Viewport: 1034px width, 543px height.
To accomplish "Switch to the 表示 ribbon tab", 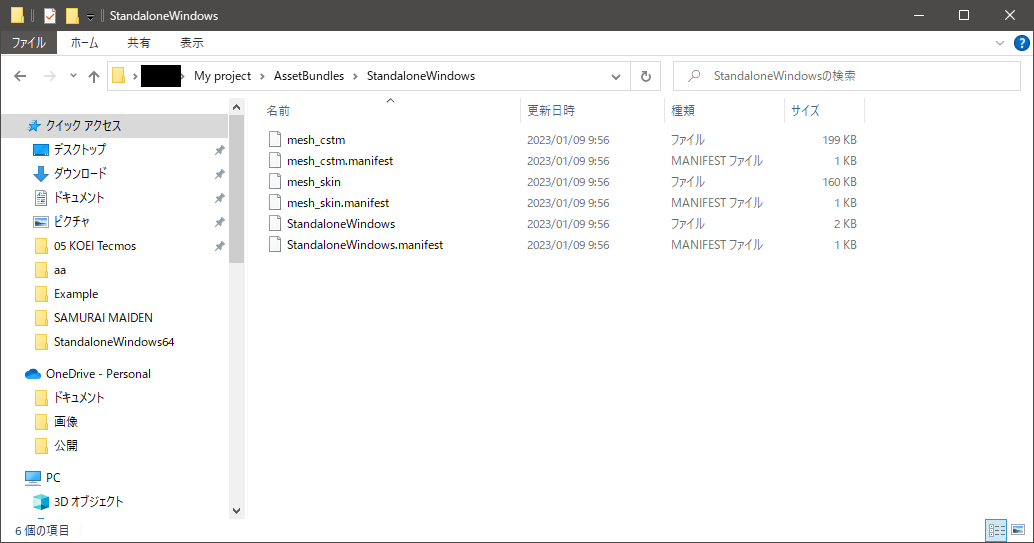I will point(192,43).
